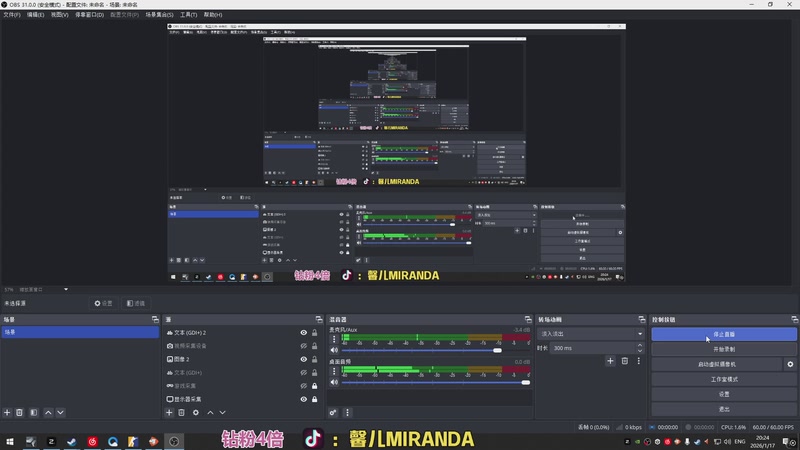The width and height of the screenshot is (800, 450).
Task: Add a new scene with the plus icon
Action: pos(7,412)
